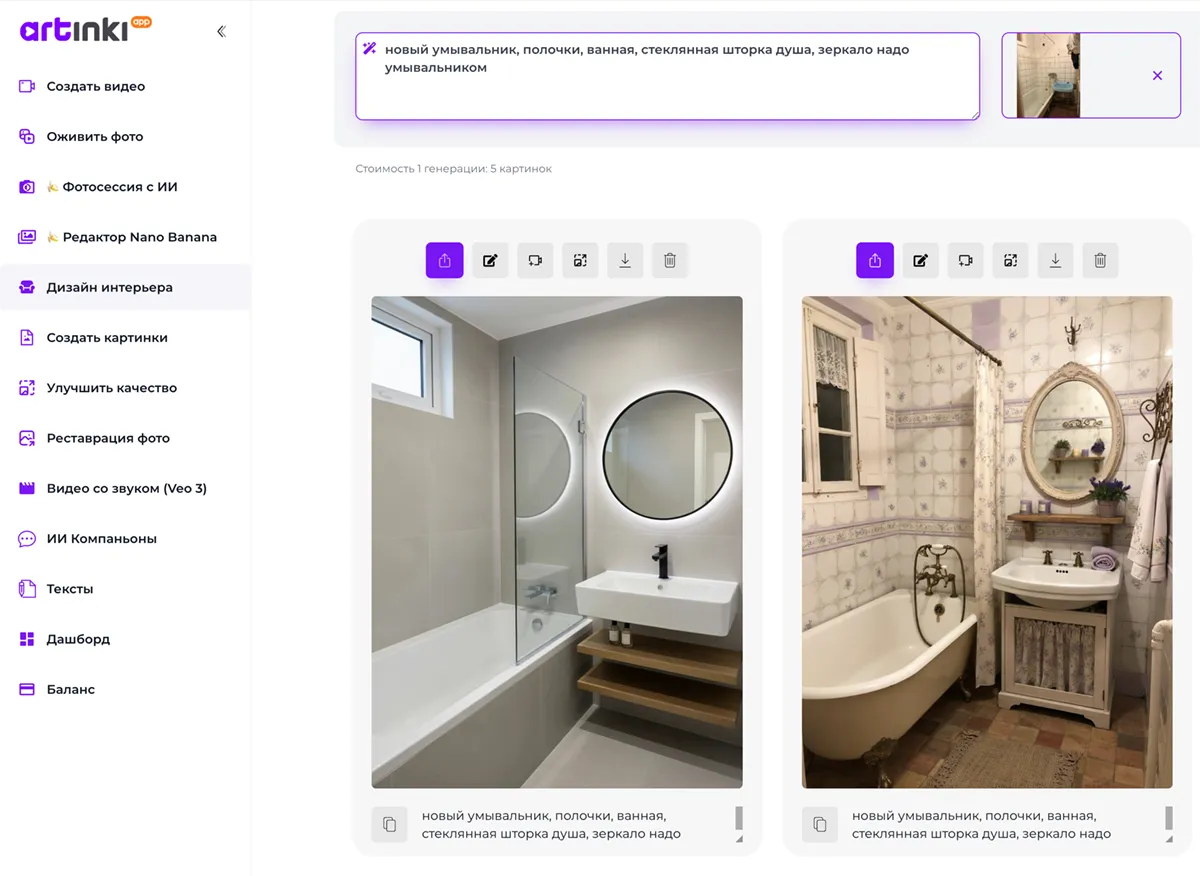Delete the modern bathroom image
This screenshot has width=1200, height=876.
(x=670, y=261)
